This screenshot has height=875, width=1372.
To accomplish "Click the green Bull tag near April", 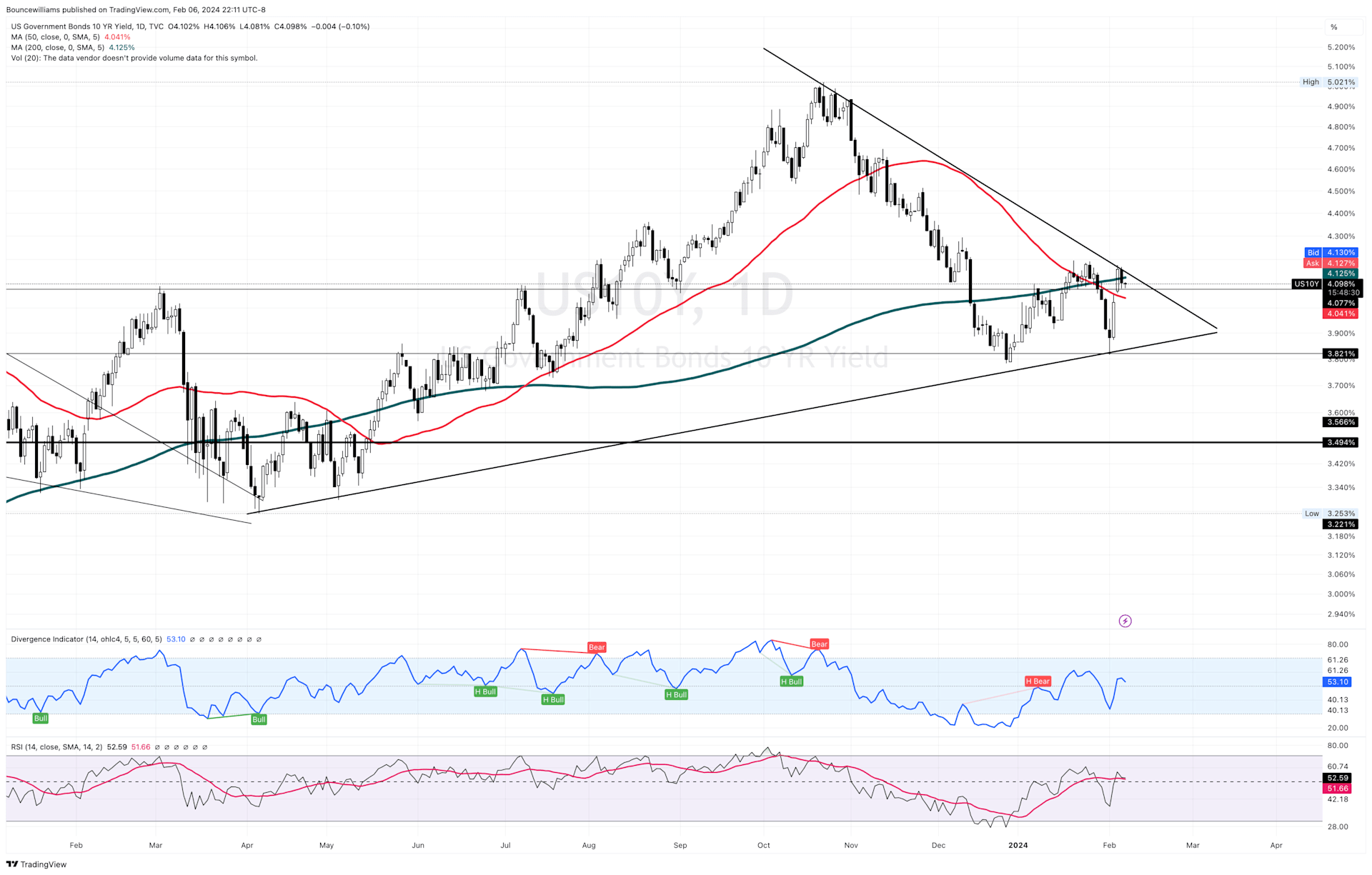I will [x=259, y=719].
